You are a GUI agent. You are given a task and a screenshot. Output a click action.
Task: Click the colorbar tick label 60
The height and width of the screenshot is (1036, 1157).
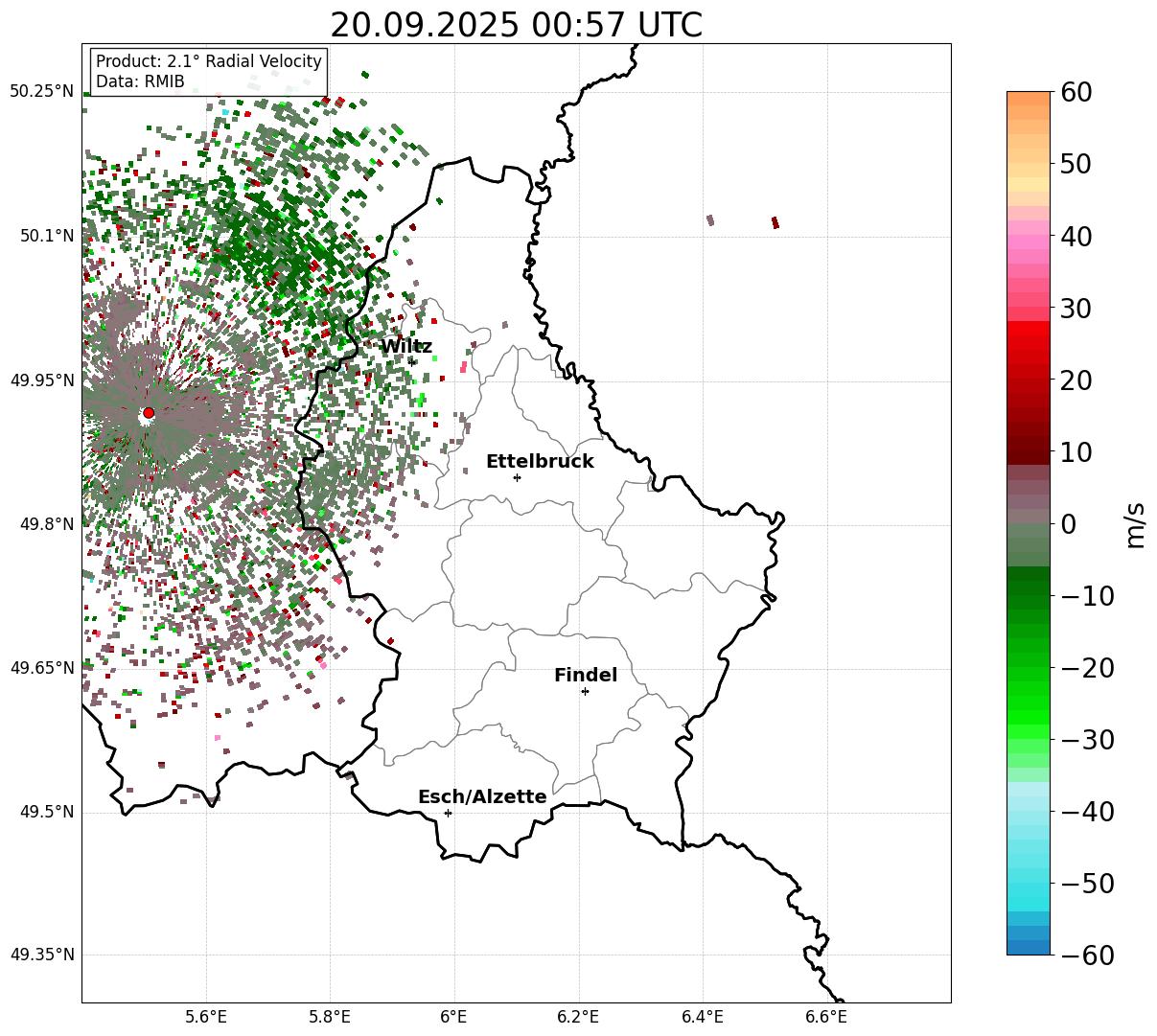[1077, 92]
